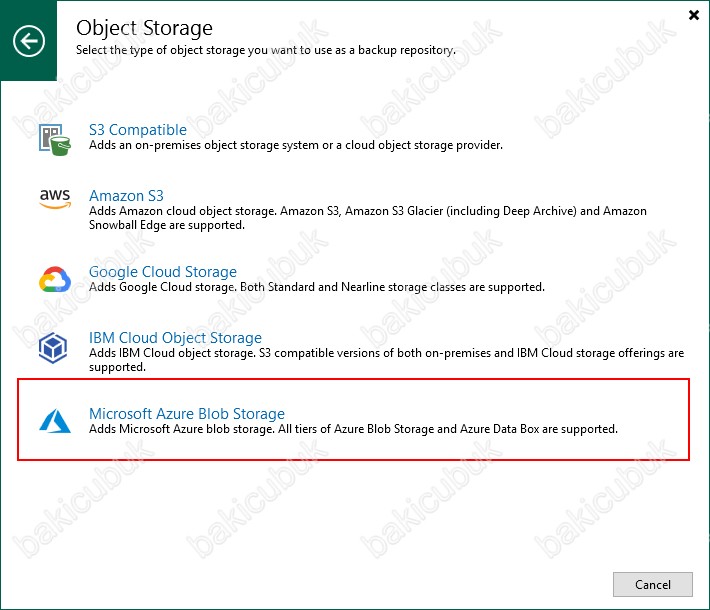Select the Microsoft Azure logo icon
The height and width of the screenshot is (610, 710).
click(x=55, y=421)
